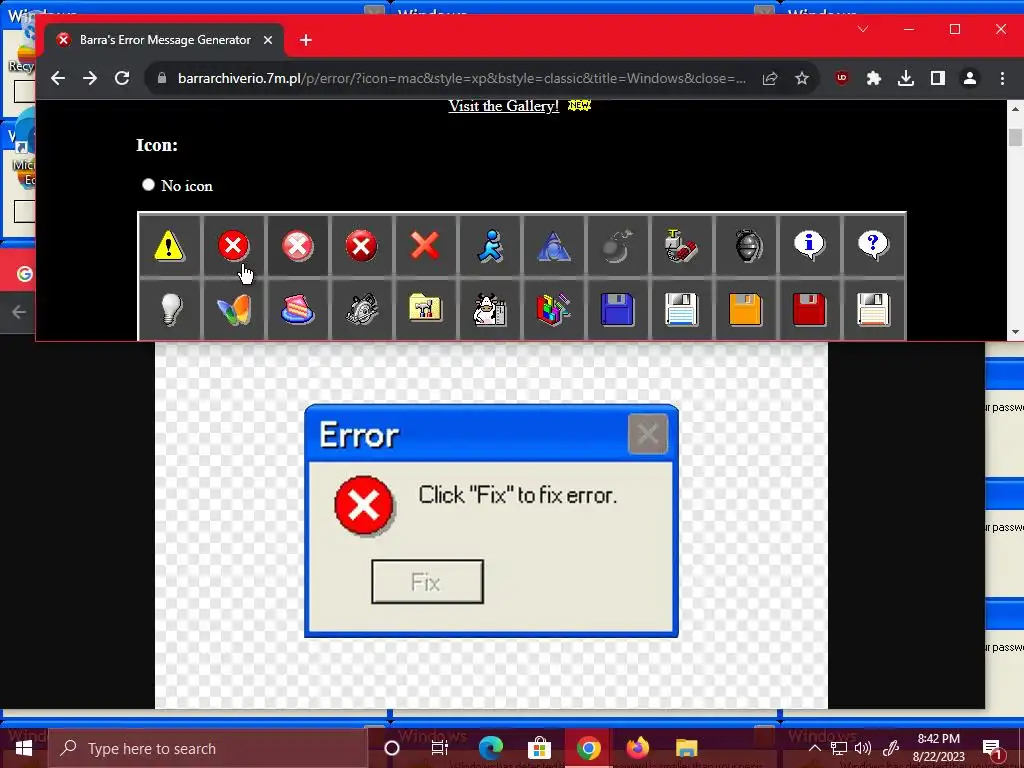
Task: Click the X on the Error preview dialog
Action: click(647, 434)
